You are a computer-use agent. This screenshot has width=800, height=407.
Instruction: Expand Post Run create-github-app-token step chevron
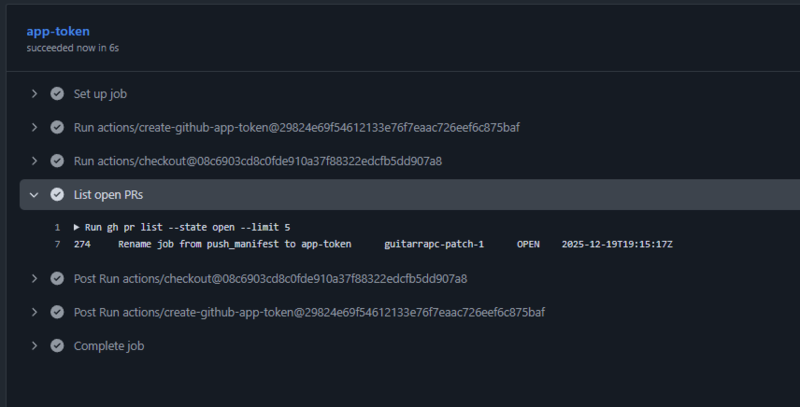click(34, 312)
